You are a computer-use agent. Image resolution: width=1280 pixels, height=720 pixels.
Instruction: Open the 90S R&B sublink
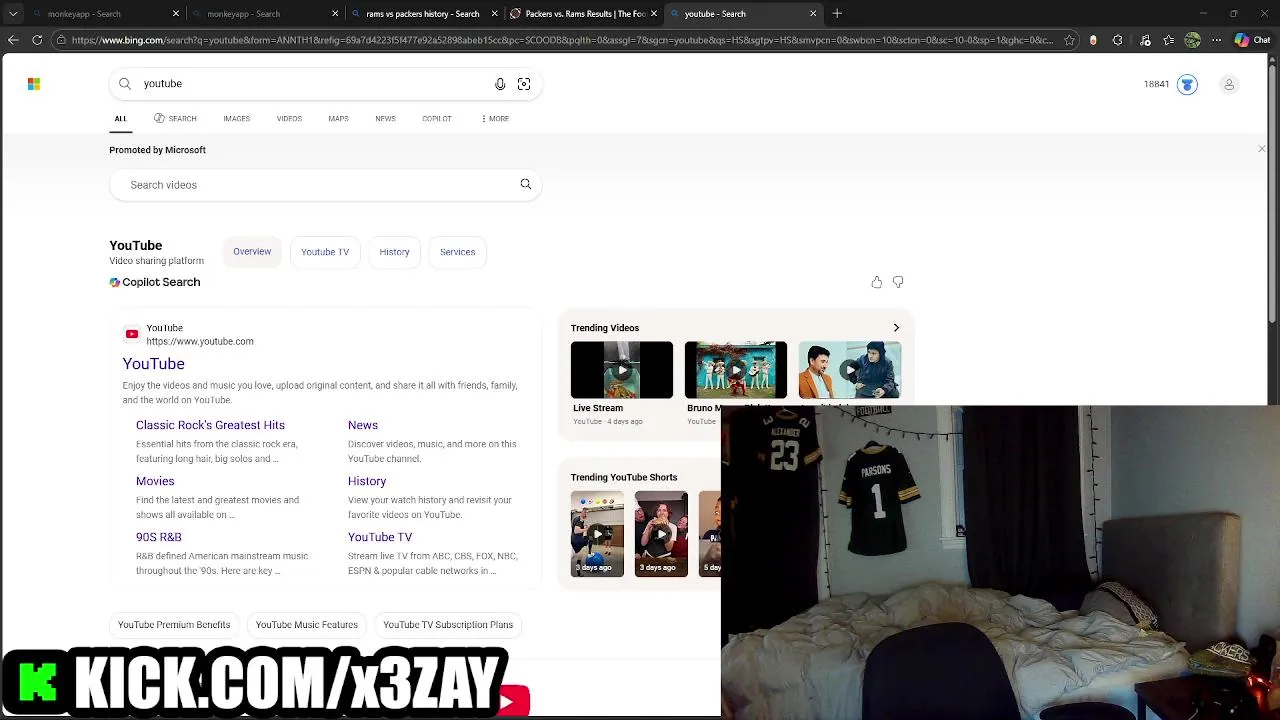[x=159, y=537]
